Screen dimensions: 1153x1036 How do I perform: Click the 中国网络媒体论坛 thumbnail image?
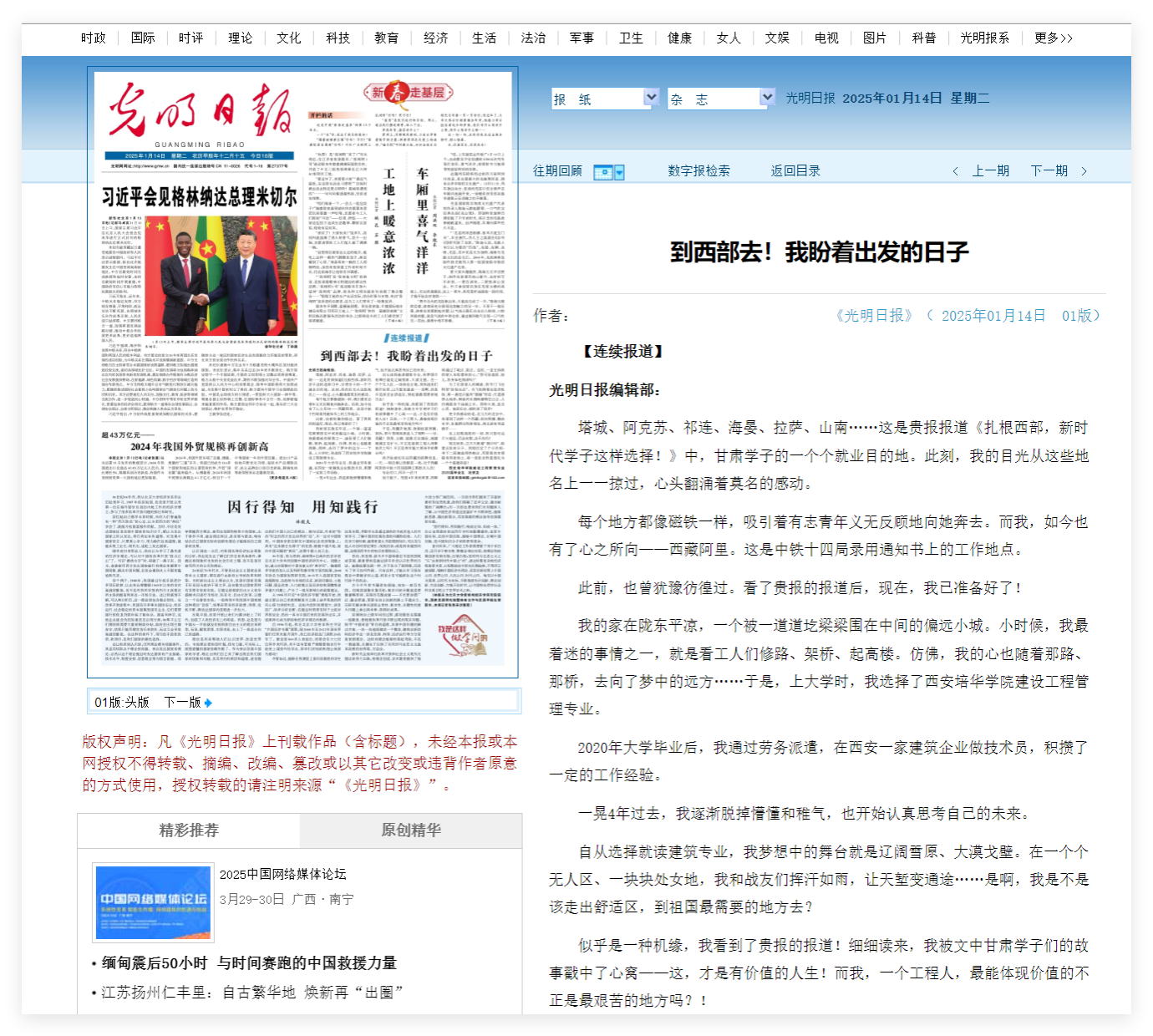pos(153,903)
